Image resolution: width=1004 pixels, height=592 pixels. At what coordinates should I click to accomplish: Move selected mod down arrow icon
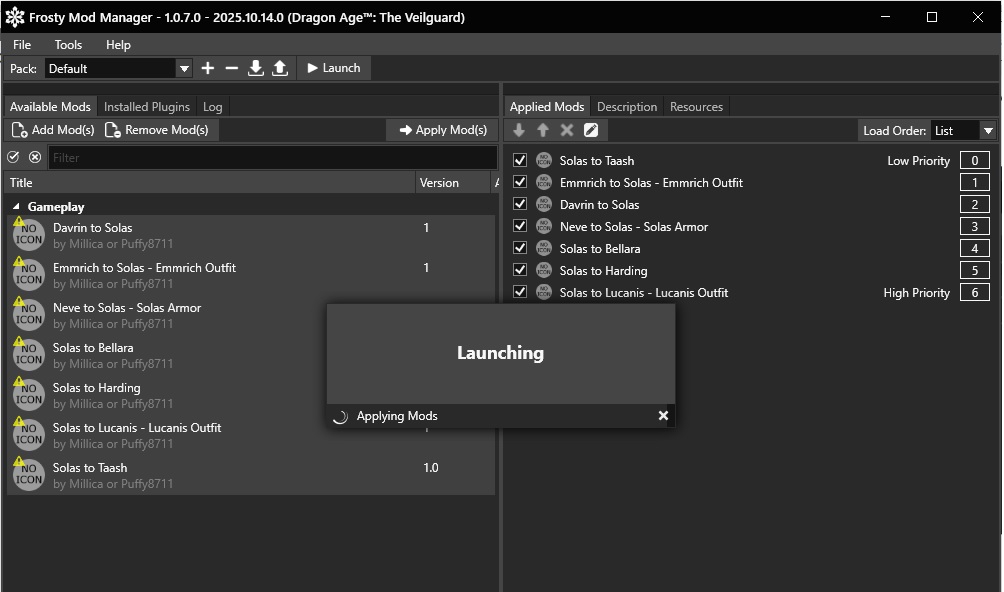pos(519,130)
